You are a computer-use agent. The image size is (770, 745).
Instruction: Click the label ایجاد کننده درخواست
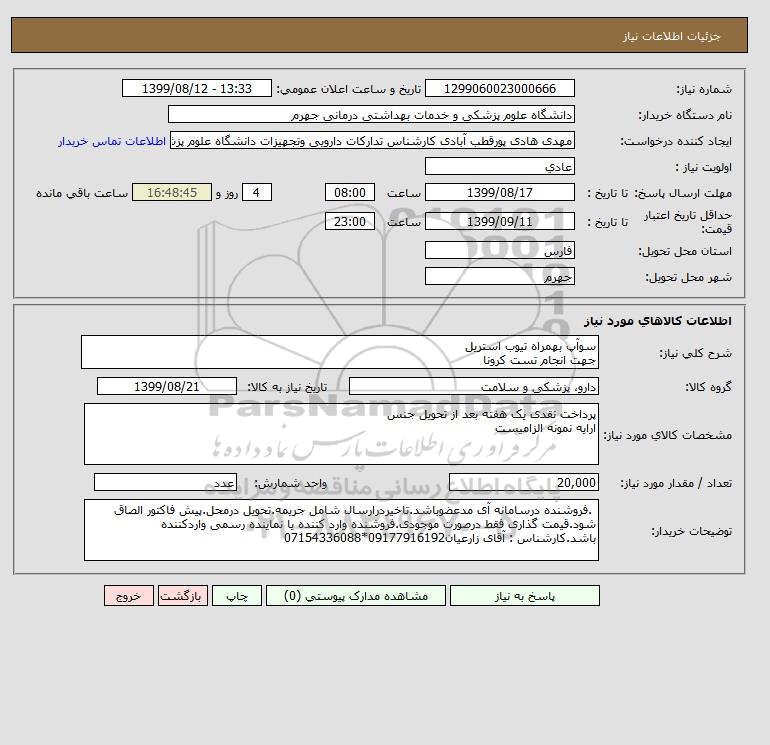tap(676, 141)
